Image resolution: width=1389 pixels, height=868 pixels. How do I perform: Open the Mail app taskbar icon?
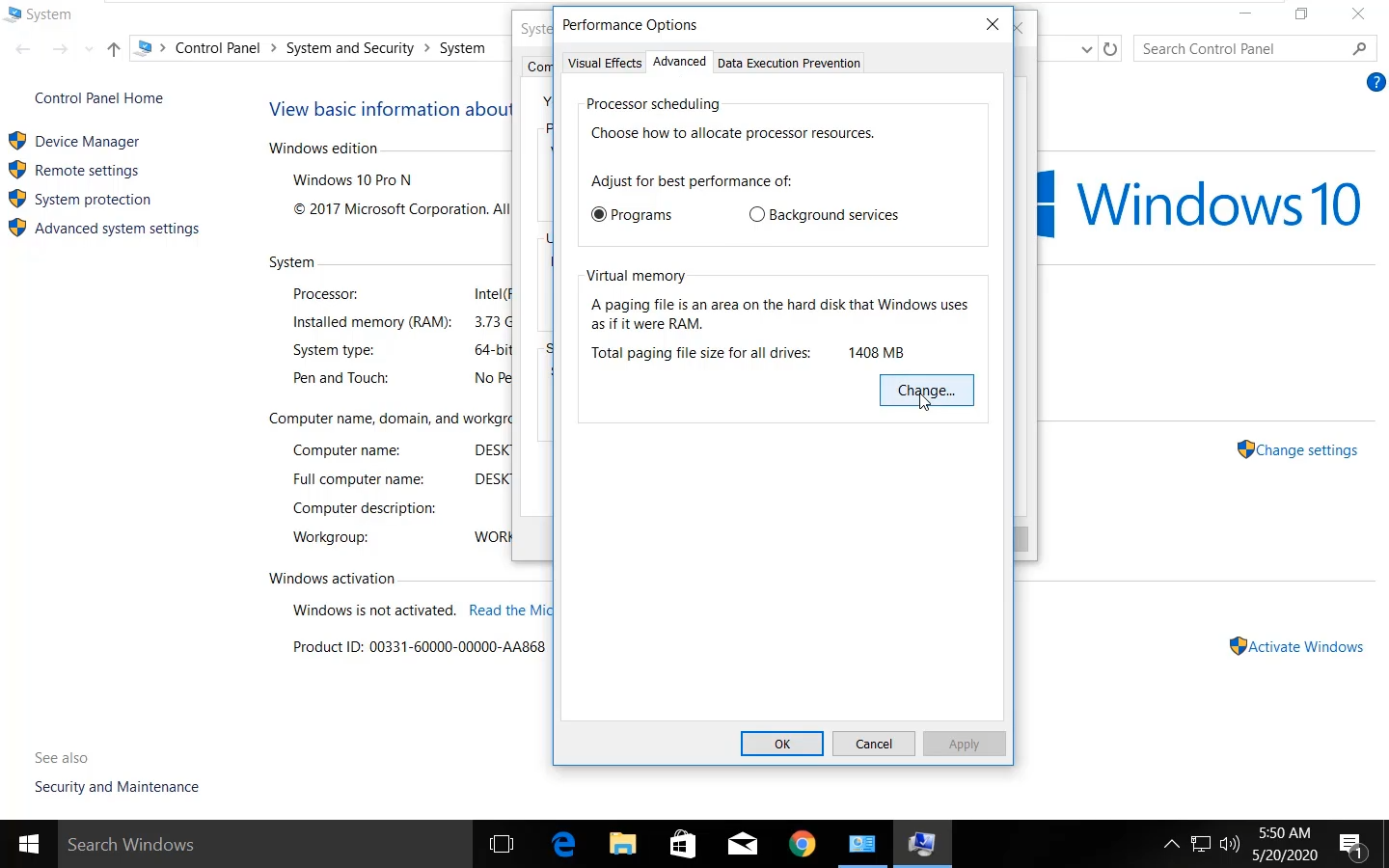click(x=743, y=845)
